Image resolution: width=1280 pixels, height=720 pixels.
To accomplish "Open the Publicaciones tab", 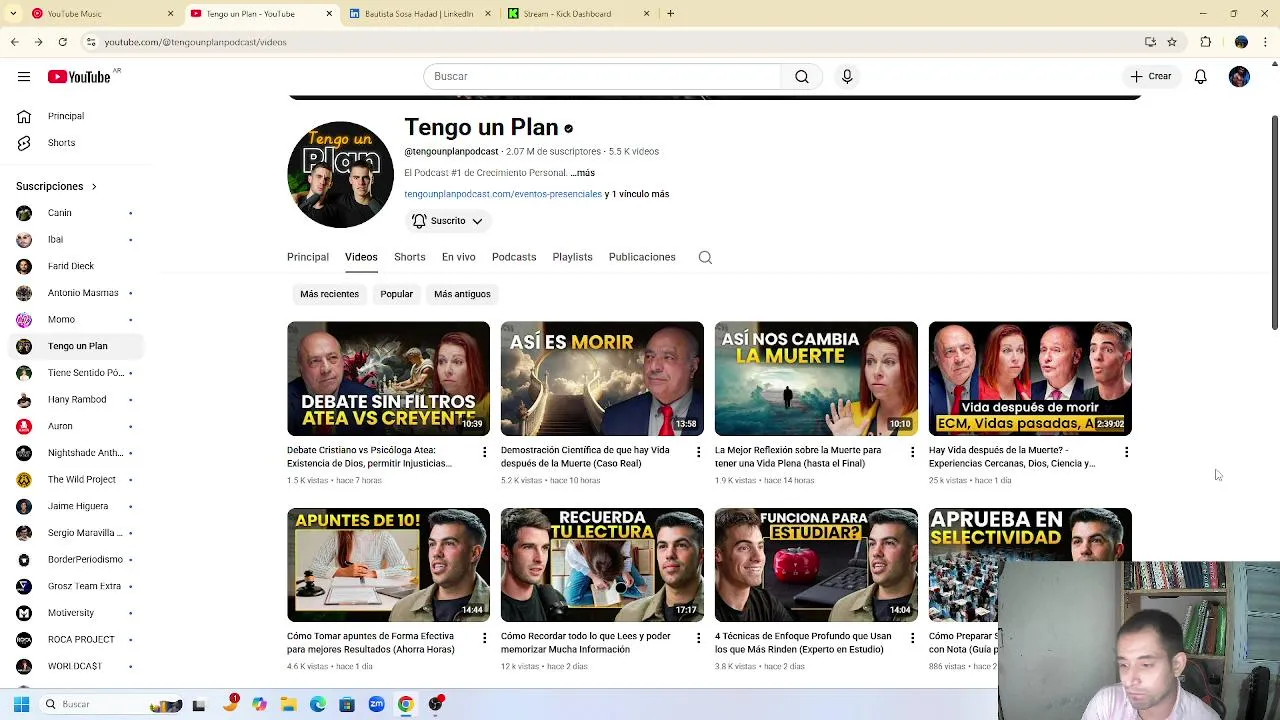I will [x=642, y=257].
